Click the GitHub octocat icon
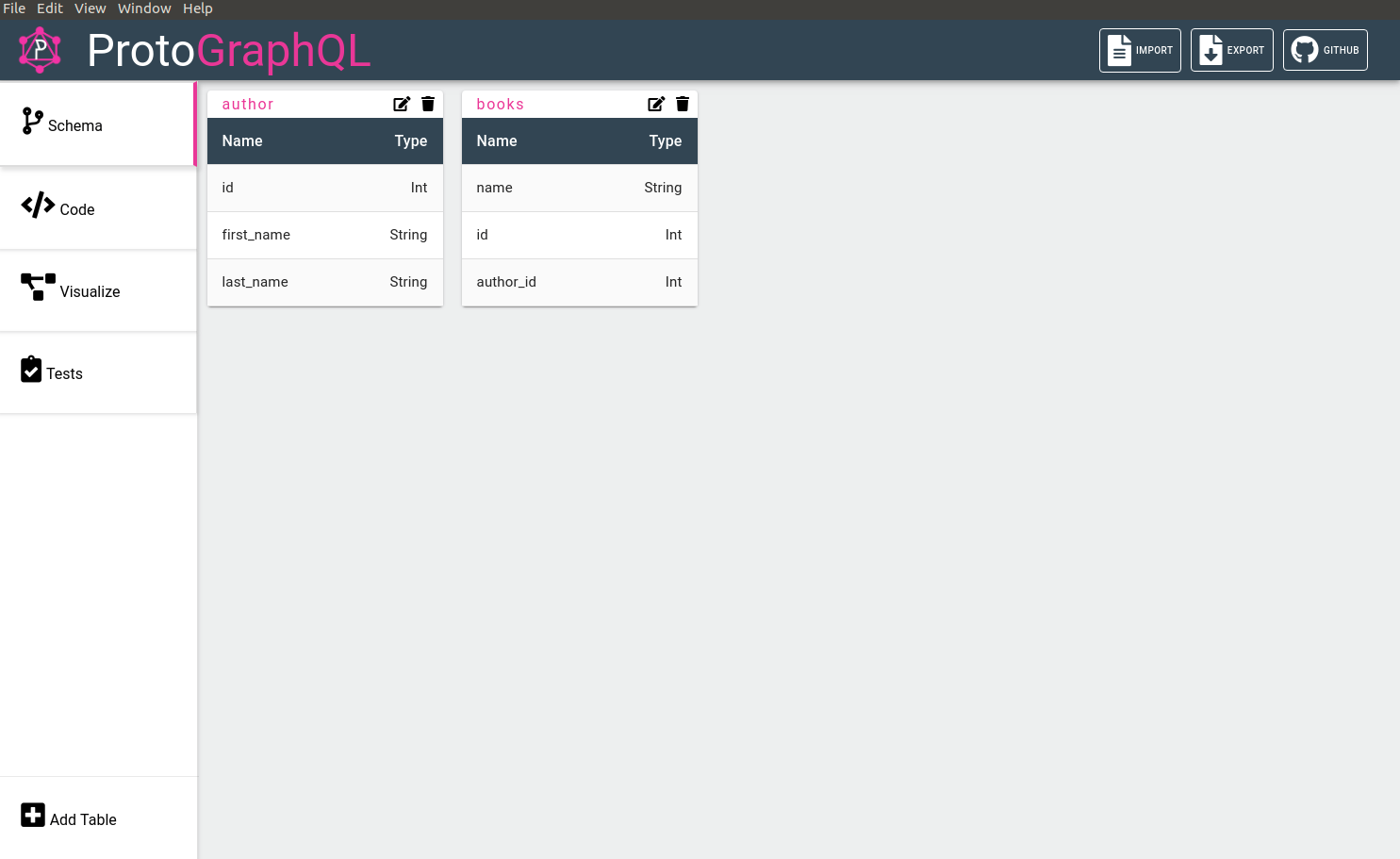The height and width of the screenshot is (859, 1400). pyautogui.click(x=1305, y=50)
